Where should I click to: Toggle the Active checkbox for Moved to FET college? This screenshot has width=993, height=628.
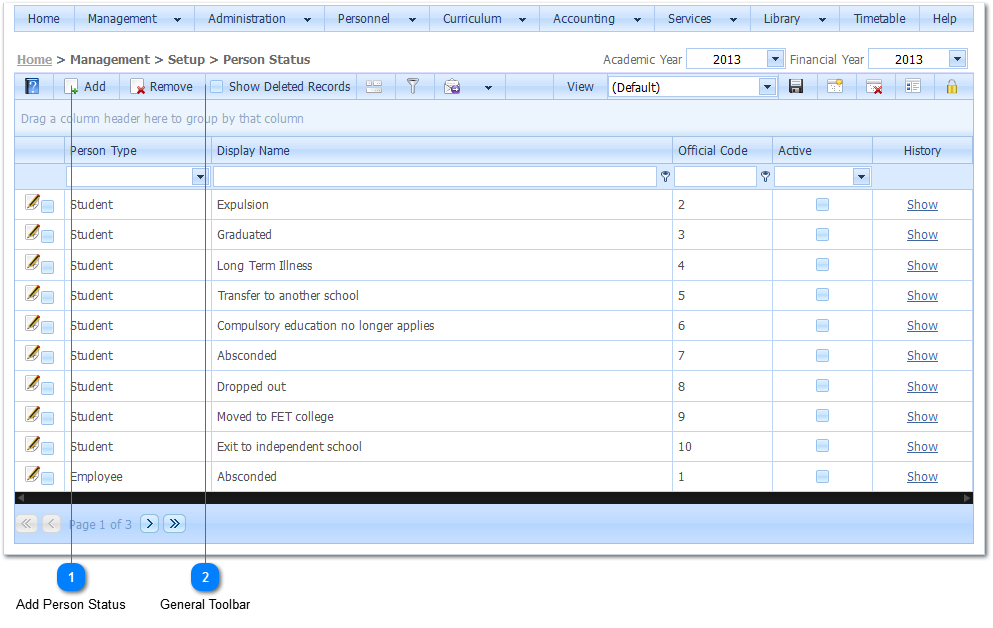(x=822, y=415)
